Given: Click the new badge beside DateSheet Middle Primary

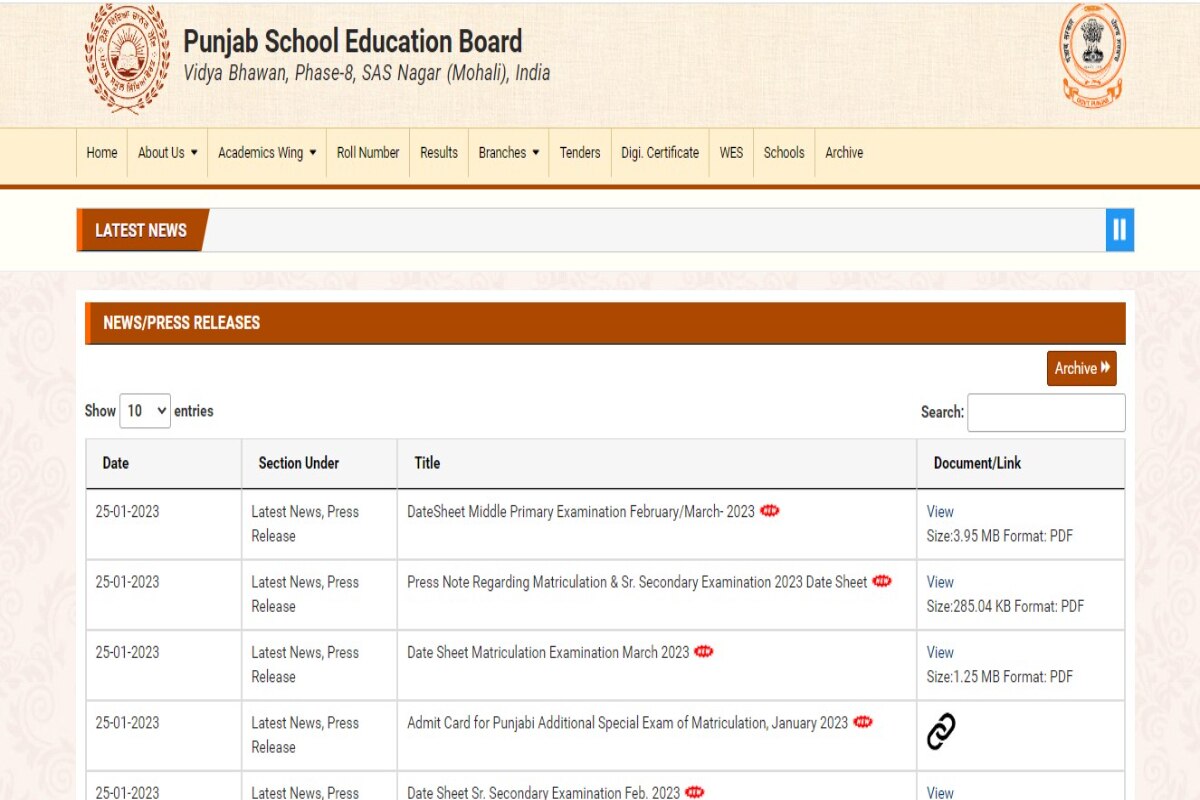Looking at the screenshot, I should [769, 511].
